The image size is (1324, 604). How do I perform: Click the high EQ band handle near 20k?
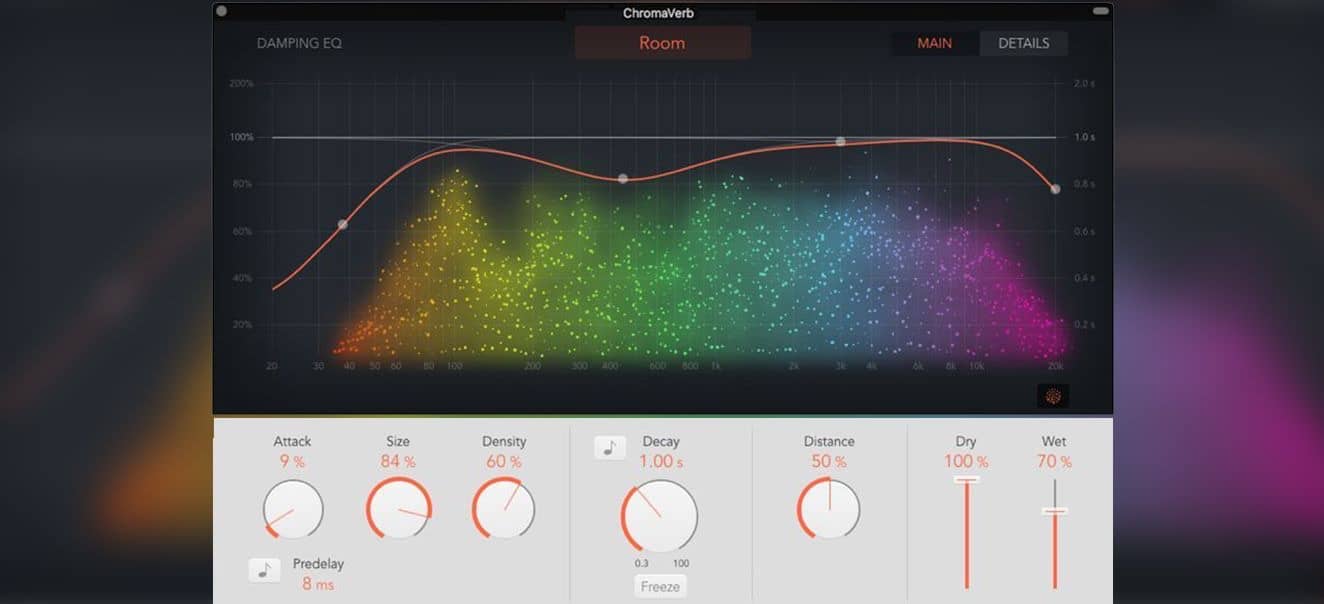pyautogui.click(x=1055, y=189)
